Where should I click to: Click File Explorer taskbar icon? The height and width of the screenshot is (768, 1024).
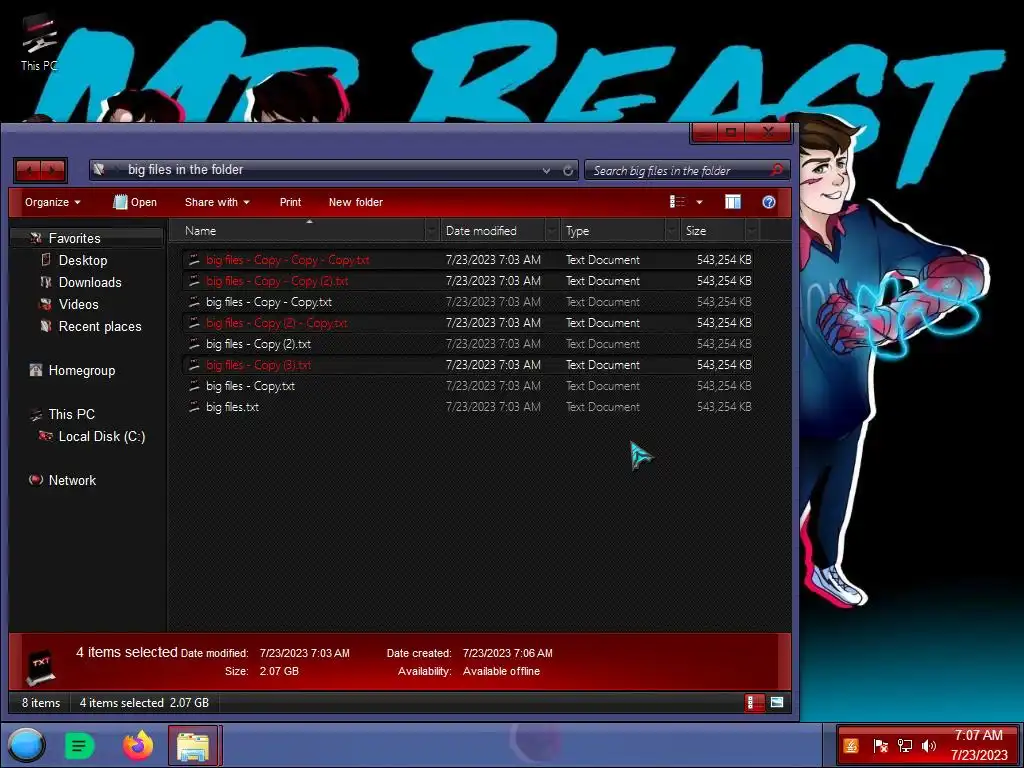click(193, 746)
